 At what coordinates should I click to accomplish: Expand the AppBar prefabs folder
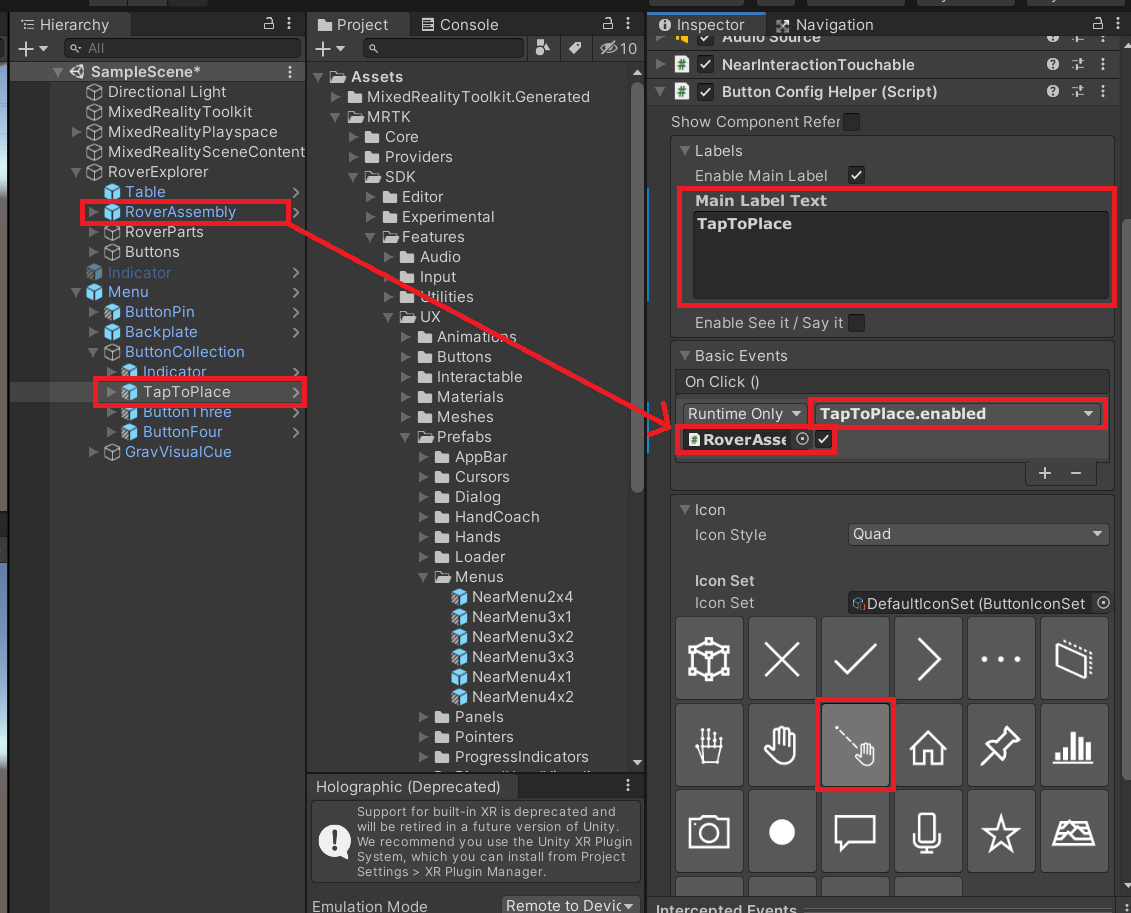423,456
